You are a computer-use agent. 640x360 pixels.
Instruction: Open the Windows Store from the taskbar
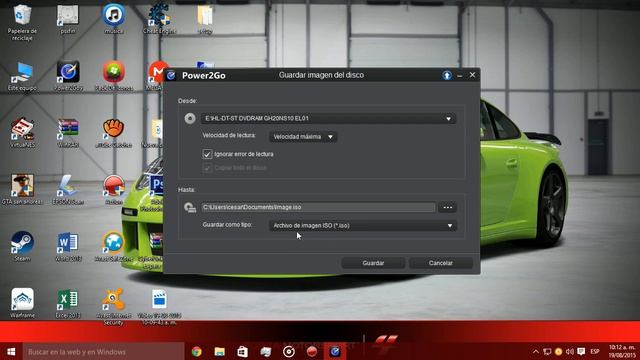[x=242, y=351]
